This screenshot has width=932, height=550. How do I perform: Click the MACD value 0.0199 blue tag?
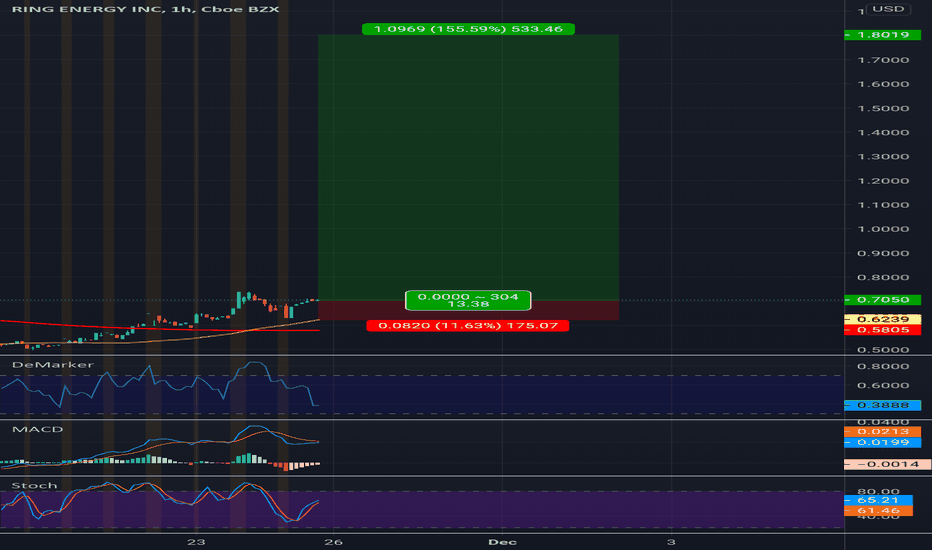tap(882, 442)
